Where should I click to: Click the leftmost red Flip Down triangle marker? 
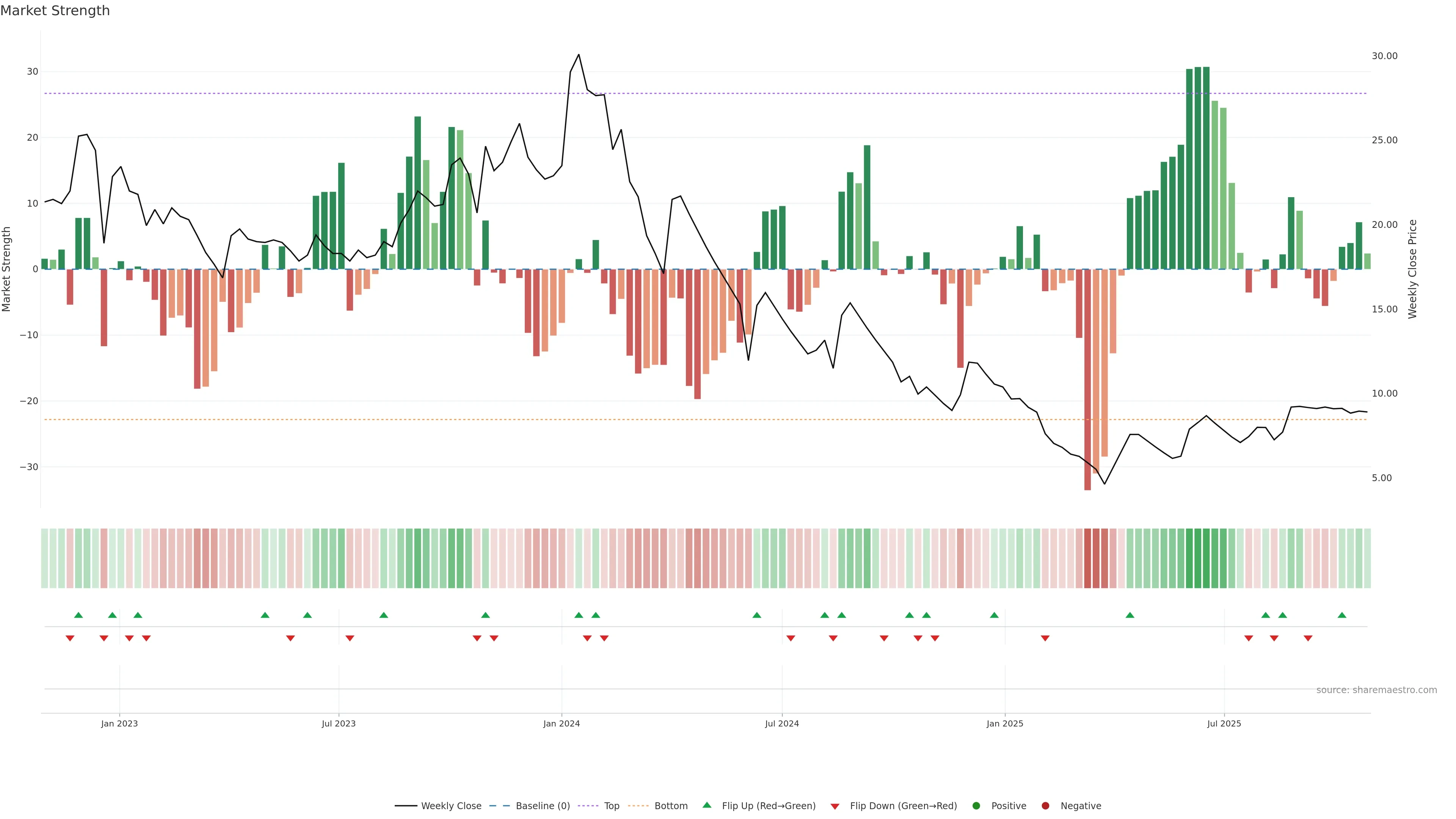(70, 638)
